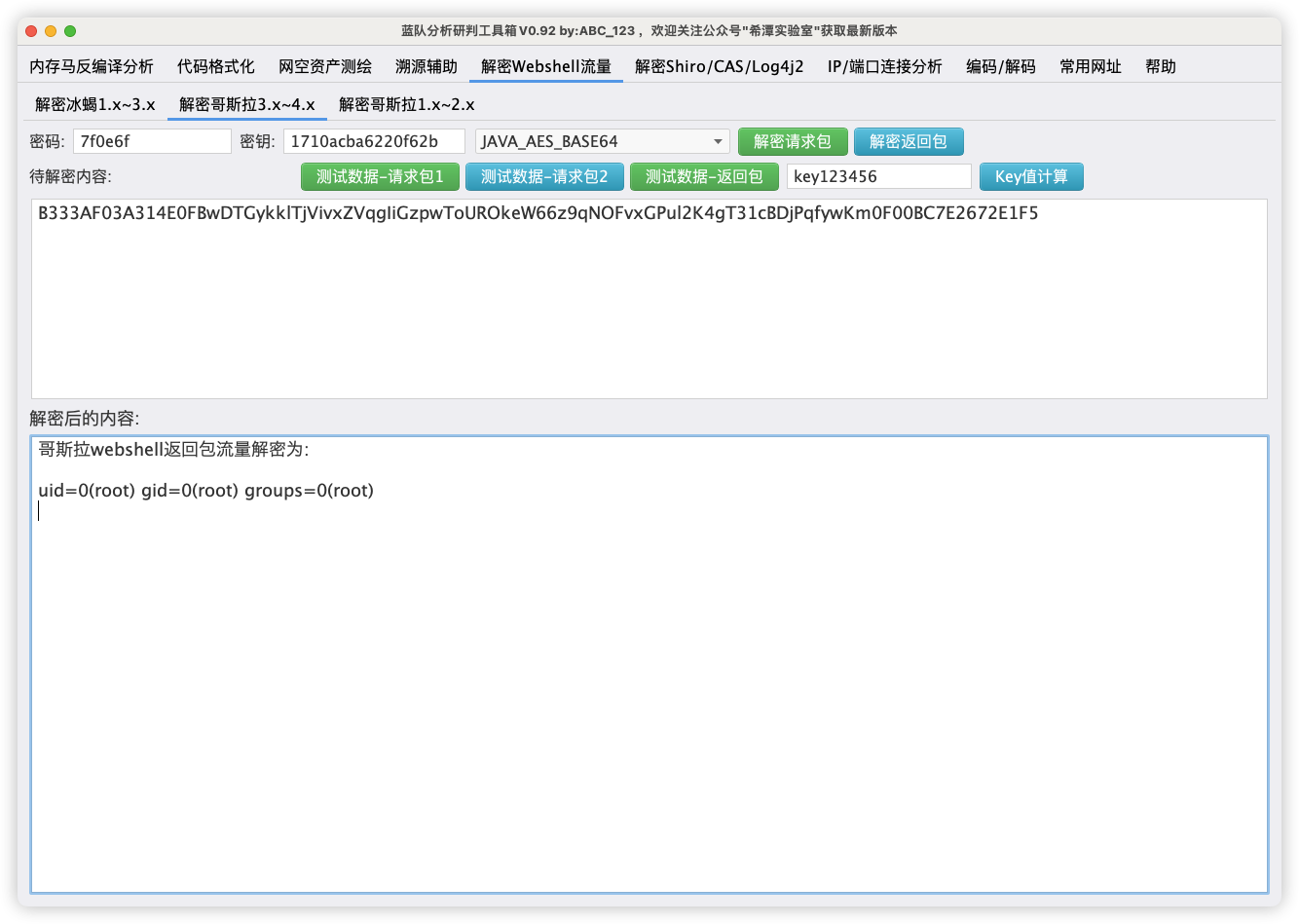Image resolution: width=1299 pixels, height=924 pixels.
Task: Select the 溯源辅助 tab
Action: pyautogui.click(x=427, y=66)
